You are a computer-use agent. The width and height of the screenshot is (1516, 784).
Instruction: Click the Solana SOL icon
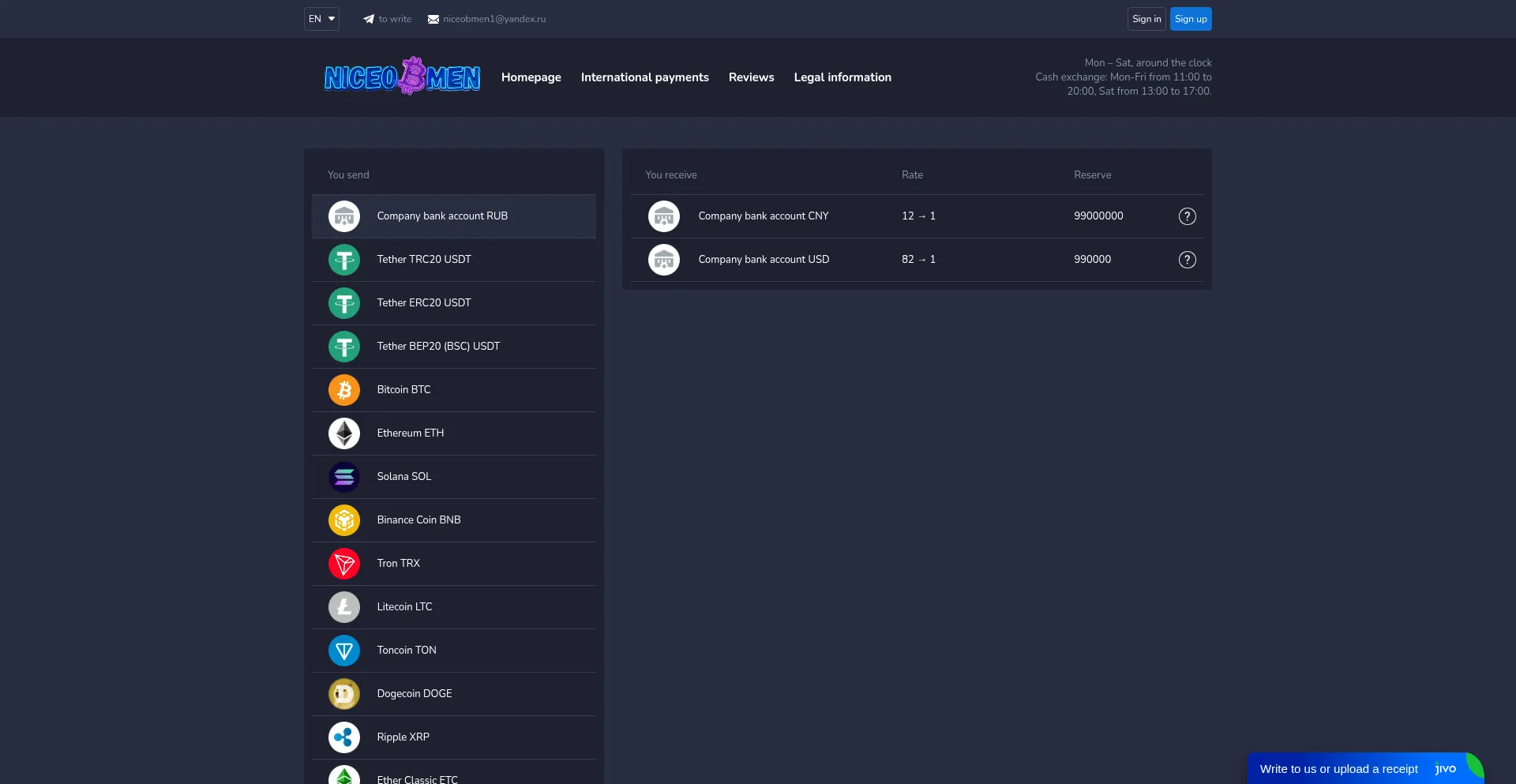[344, 477]
